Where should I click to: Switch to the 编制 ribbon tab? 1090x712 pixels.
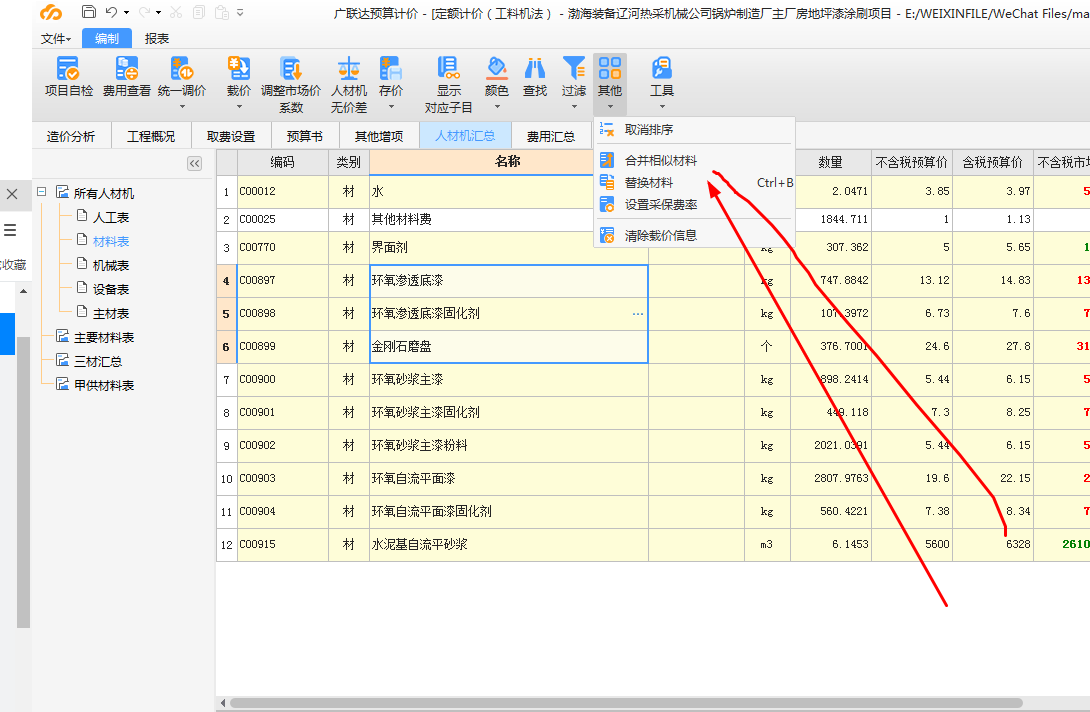pyautogui.click(x=107, y=39)
